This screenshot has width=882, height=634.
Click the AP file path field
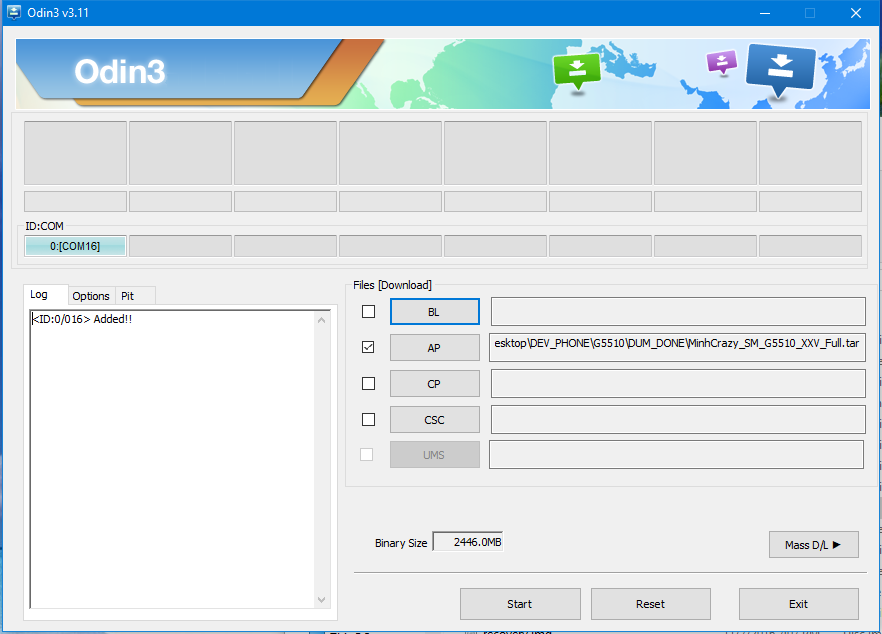coord(677,347)
